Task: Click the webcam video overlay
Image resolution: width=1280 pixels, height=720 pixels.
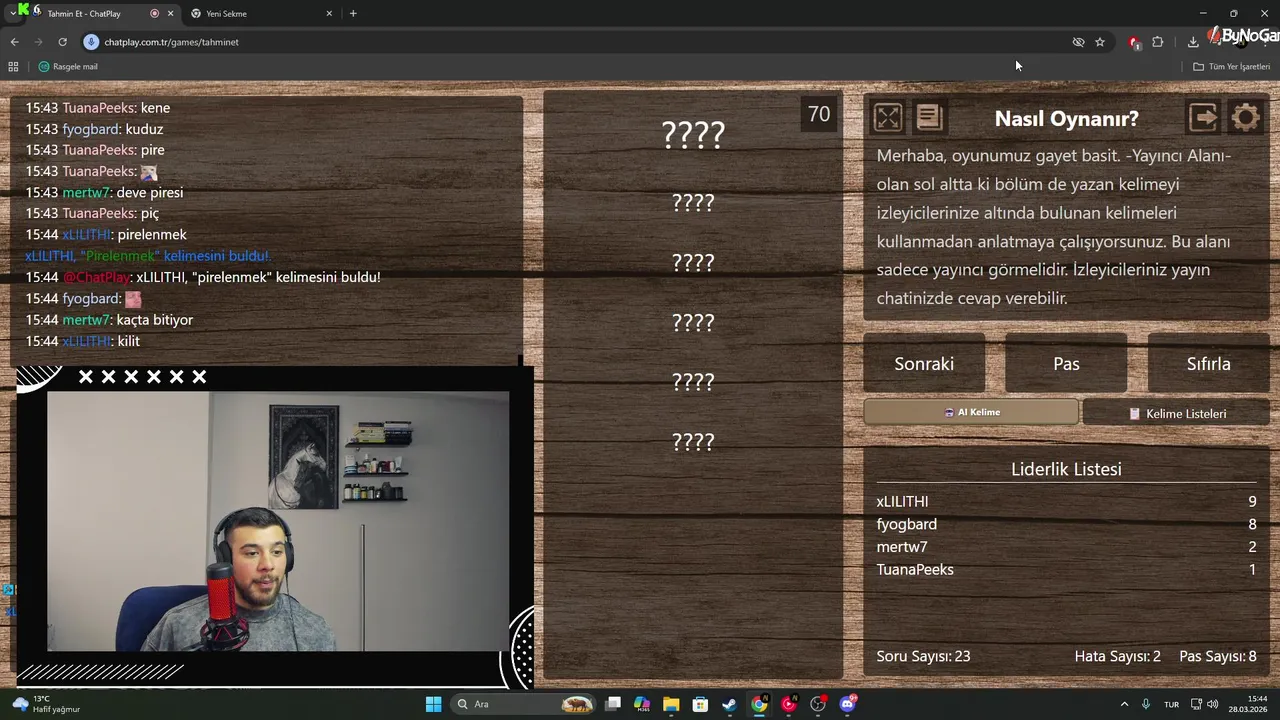Action: (x=277, y=521)
